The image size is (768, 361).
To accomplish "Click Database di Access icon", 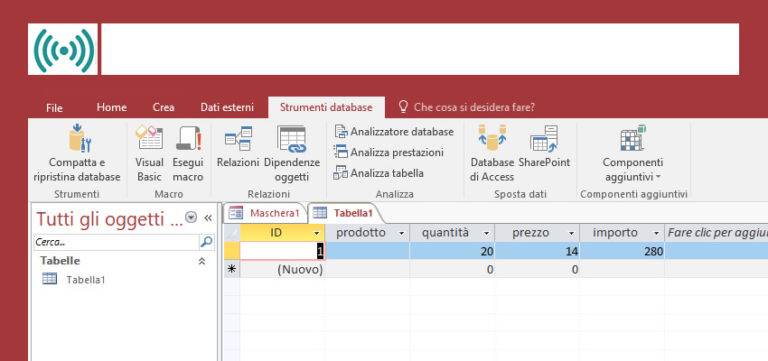I will click(492, 138).
